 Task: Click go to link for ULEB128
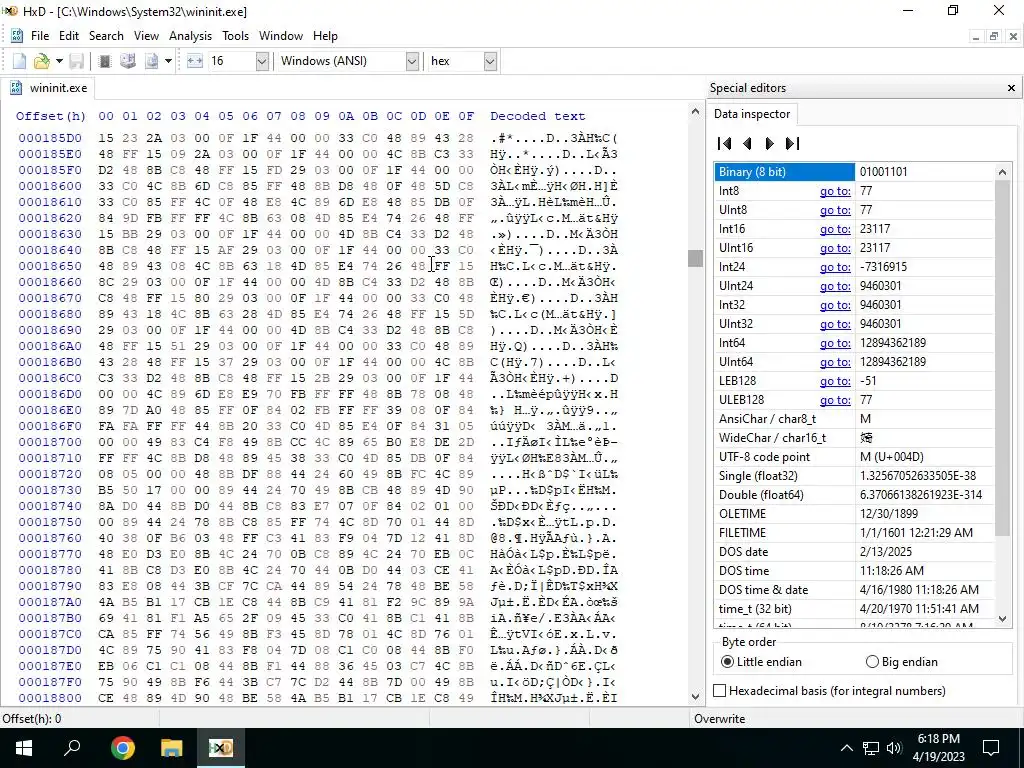tap(835, 400)
